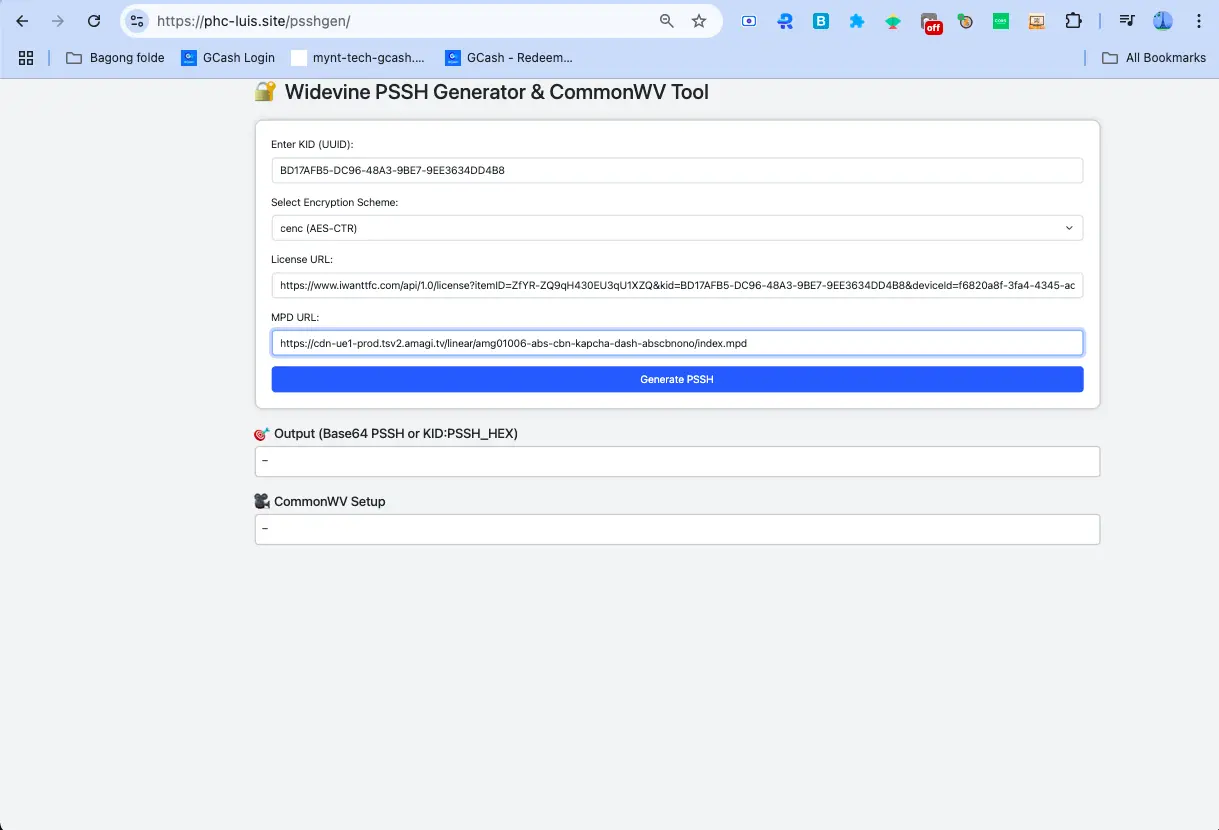Open the blue R-shaped extension icon

785,21
